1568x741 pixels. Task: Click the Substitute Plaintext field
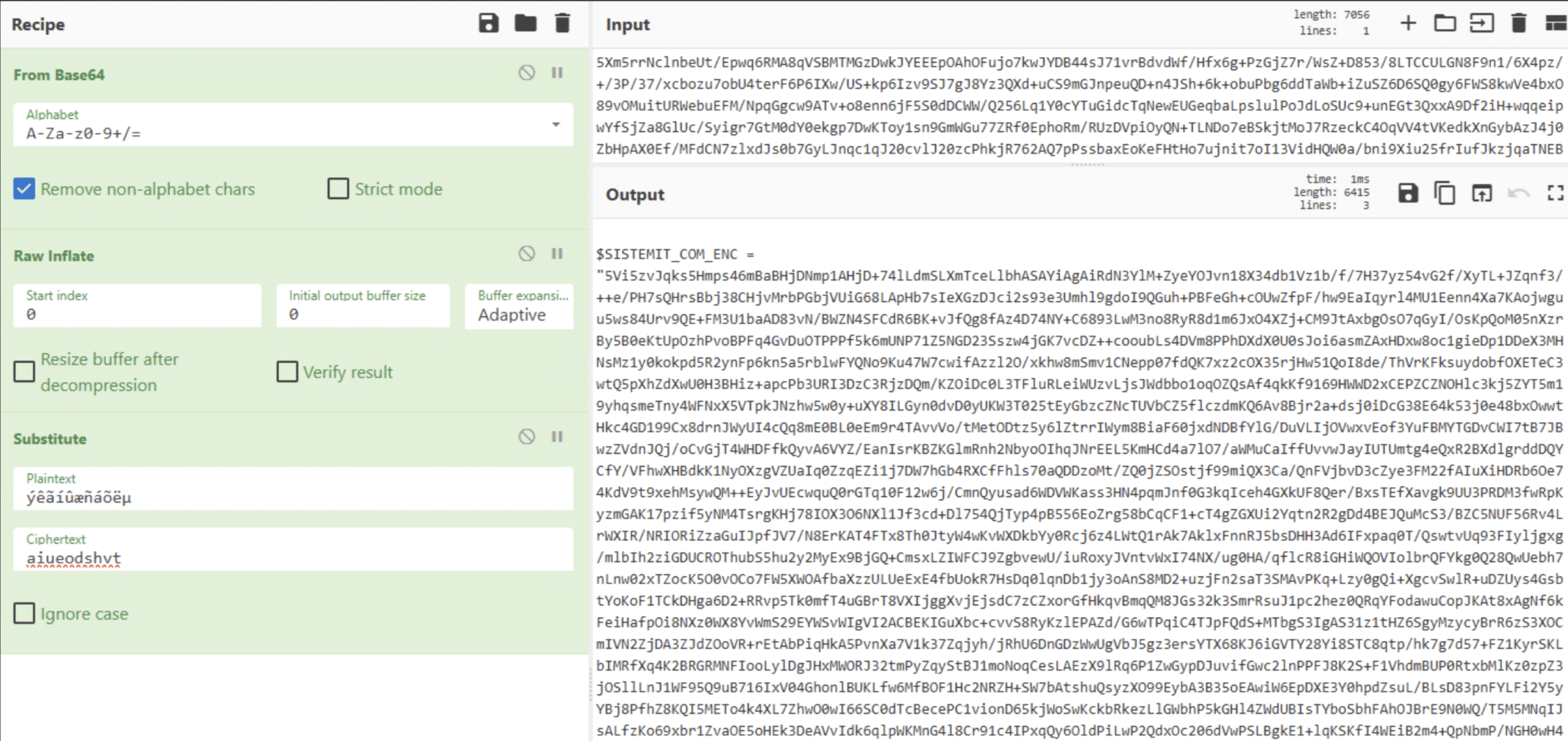292,497
